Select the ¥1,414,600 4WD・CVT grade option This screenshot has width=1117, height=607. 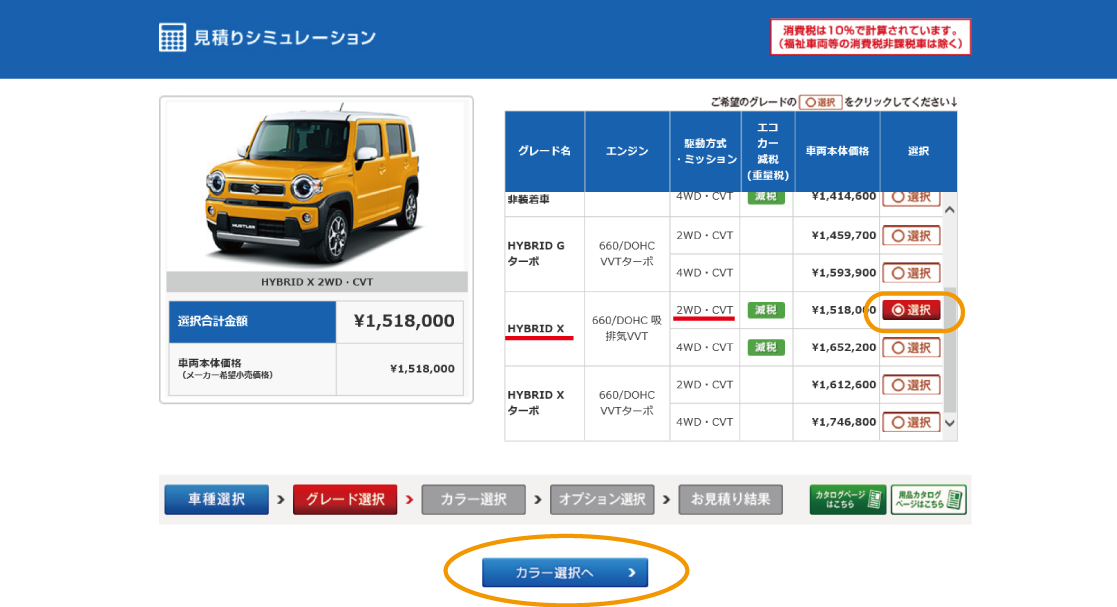click(x=911, y=198)
